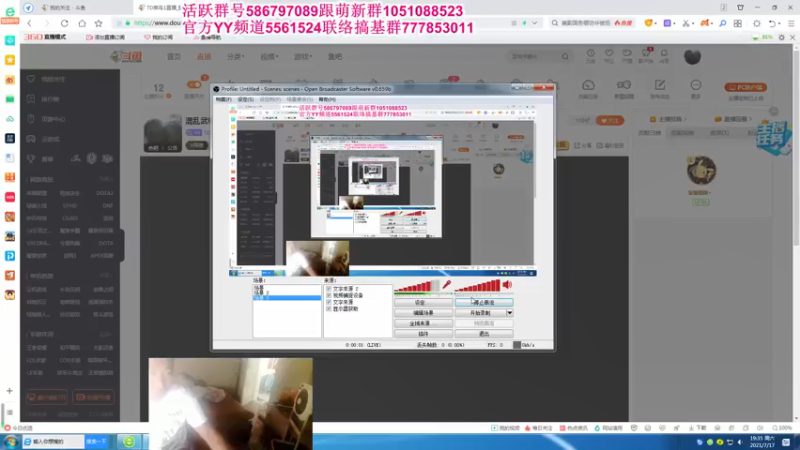
Task: Open the 添加直播订阅 bookmark item
Action: pyautogui.click(x=106, y=37)
